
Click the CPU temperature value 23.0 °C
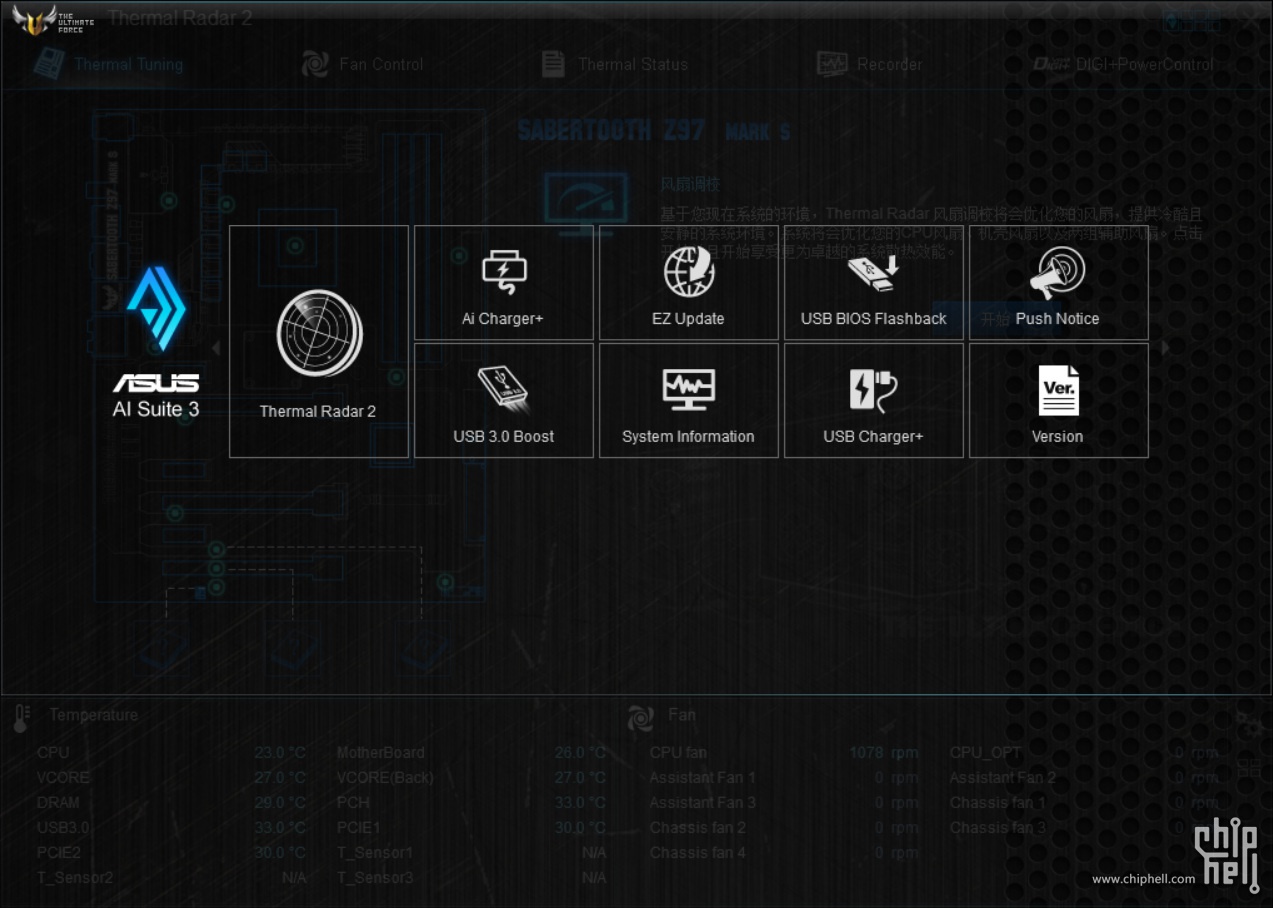pyautogui.click(x=280, y=753)
